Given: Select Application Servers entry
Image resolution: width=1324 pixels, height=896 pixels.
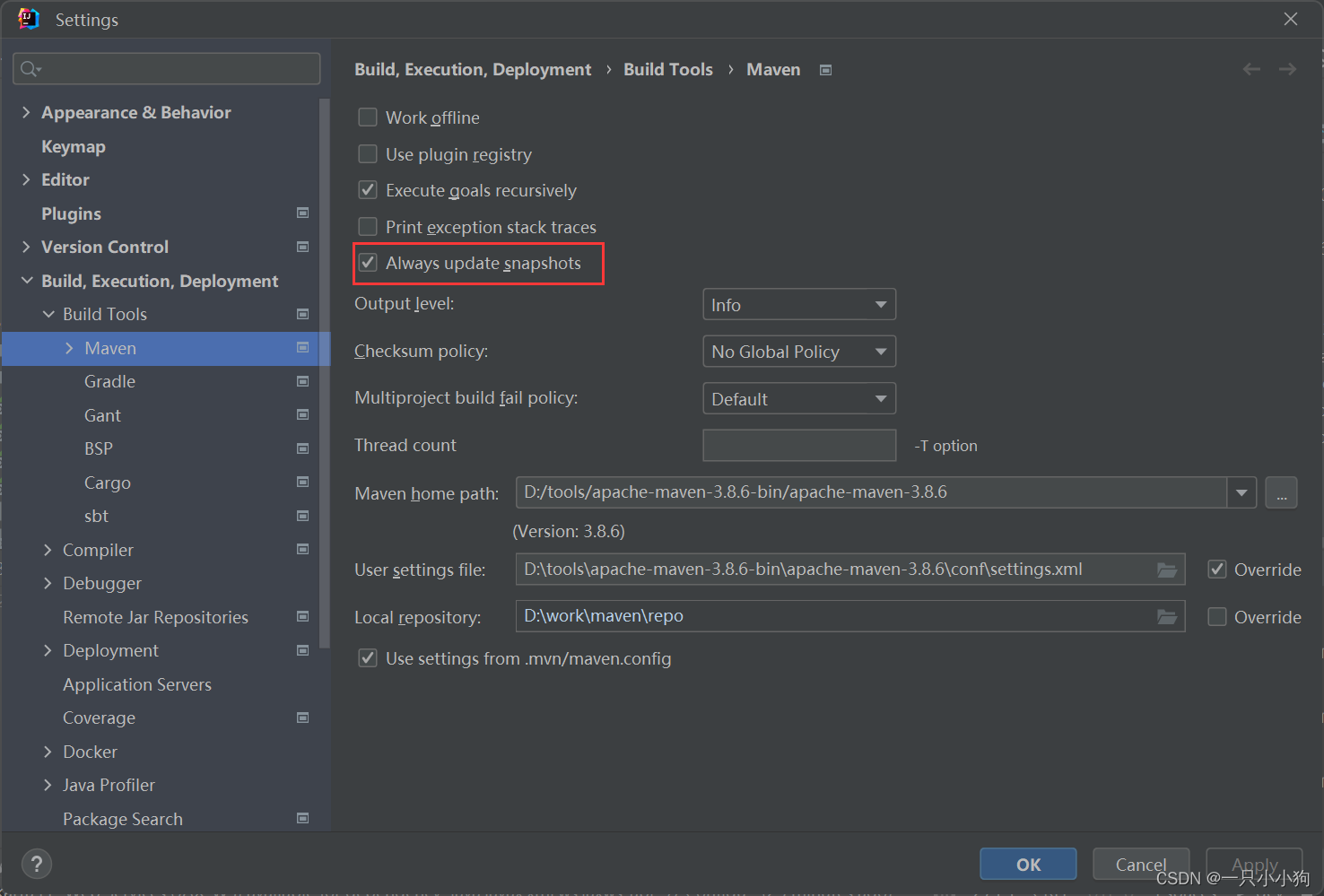Looking at the screenshot, I should pos(137,684).
